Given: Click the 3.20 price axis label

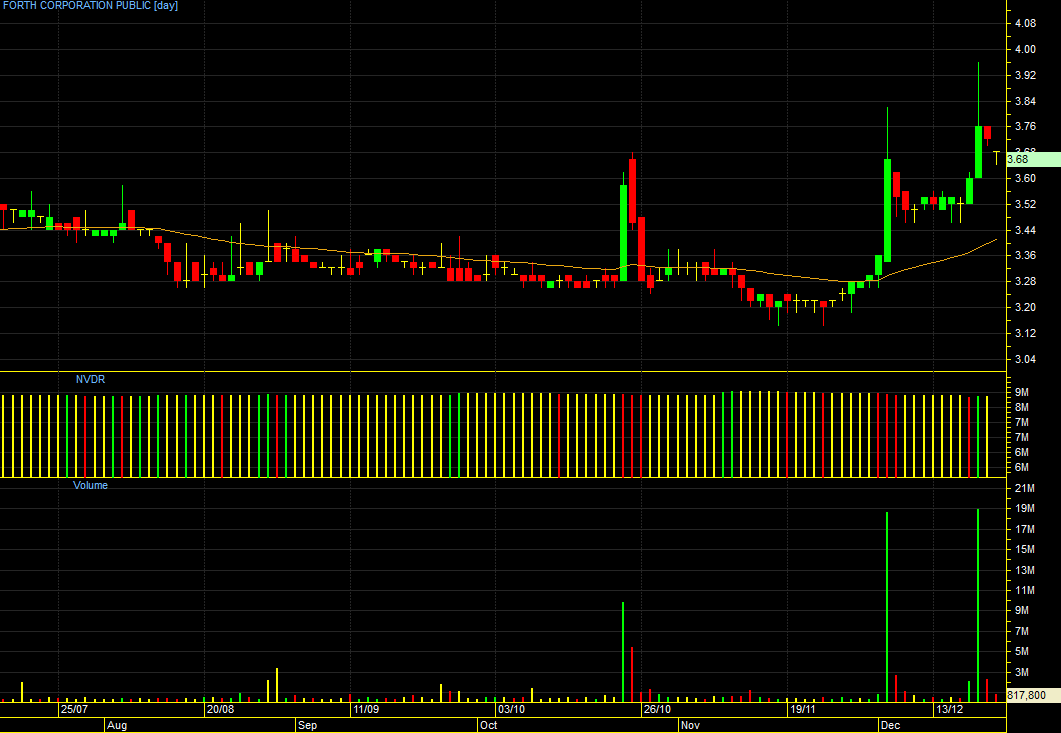Looking at the screenshot, I should [x=1025, y=307].
